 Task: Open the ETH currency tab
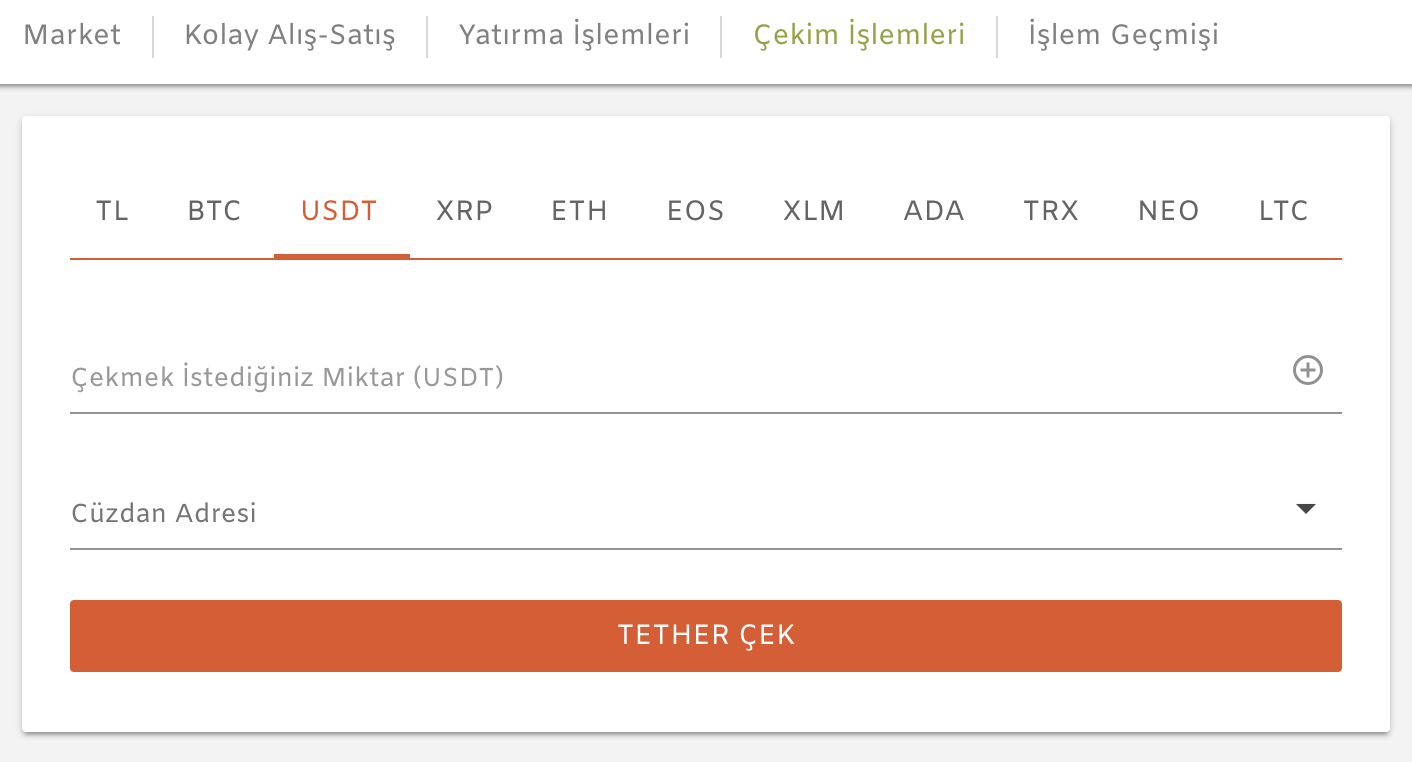580,211
